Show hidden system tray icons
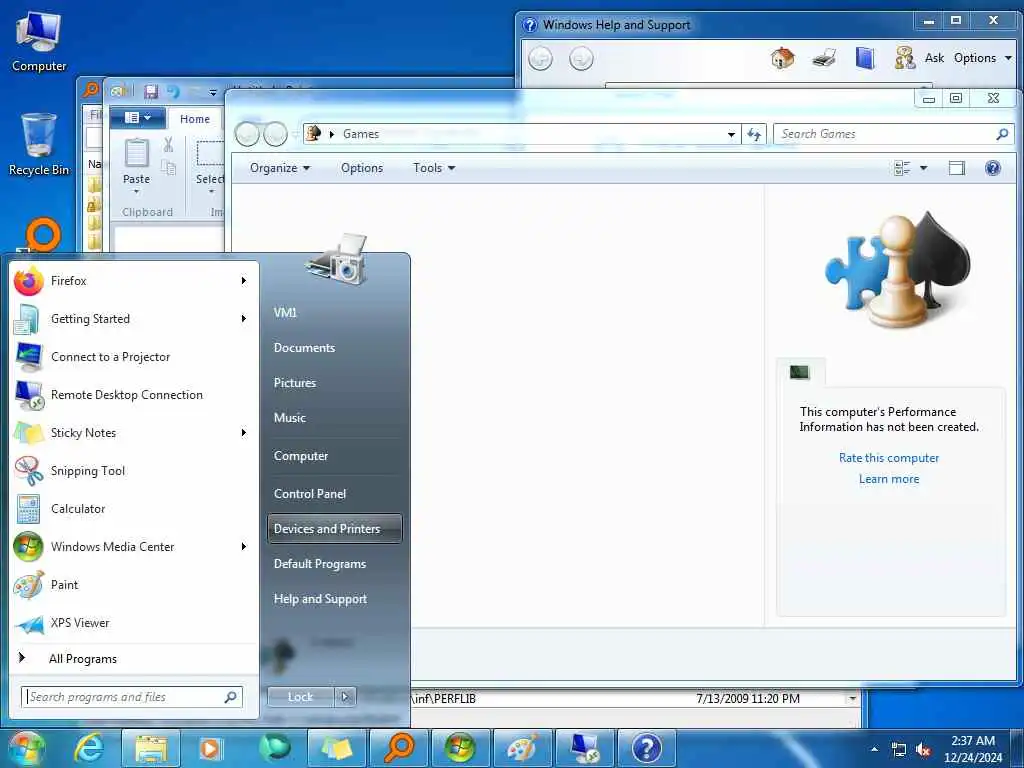Screen dimensions: 1024x768 (874, 749)
